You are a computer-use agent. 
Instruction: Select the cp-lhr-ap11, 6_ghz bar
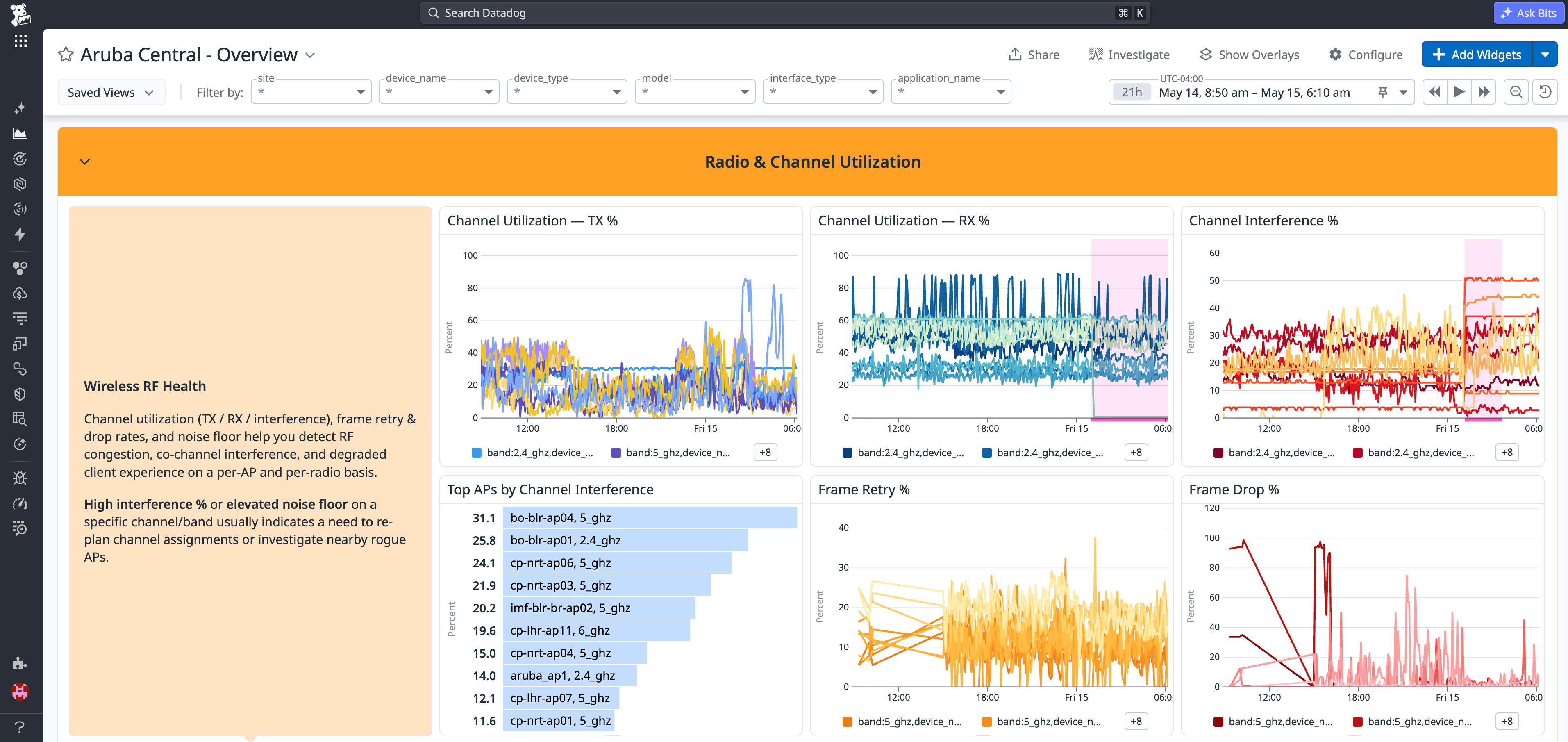pos(597,630)
